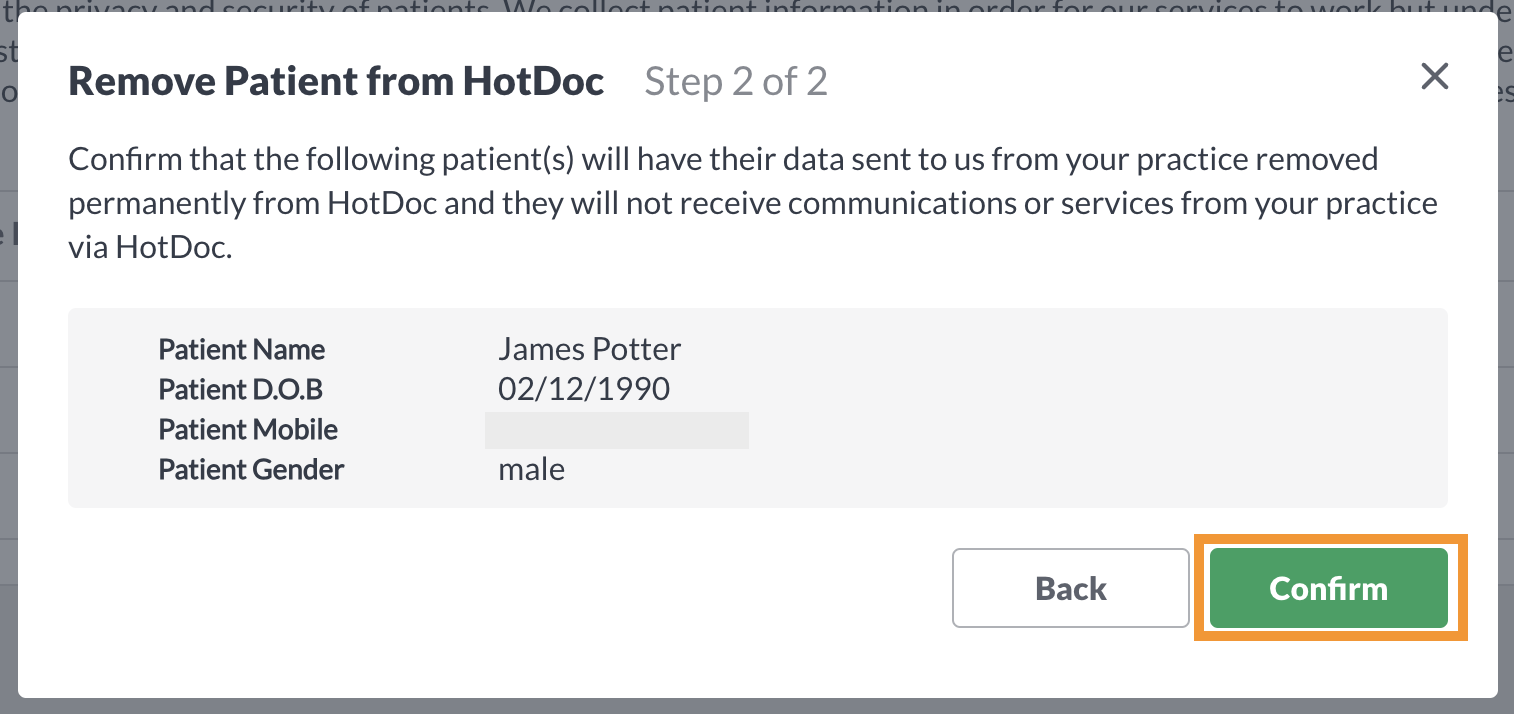
Task: Click the Step 2 of 2 indicator
Action: pos(736,80)
